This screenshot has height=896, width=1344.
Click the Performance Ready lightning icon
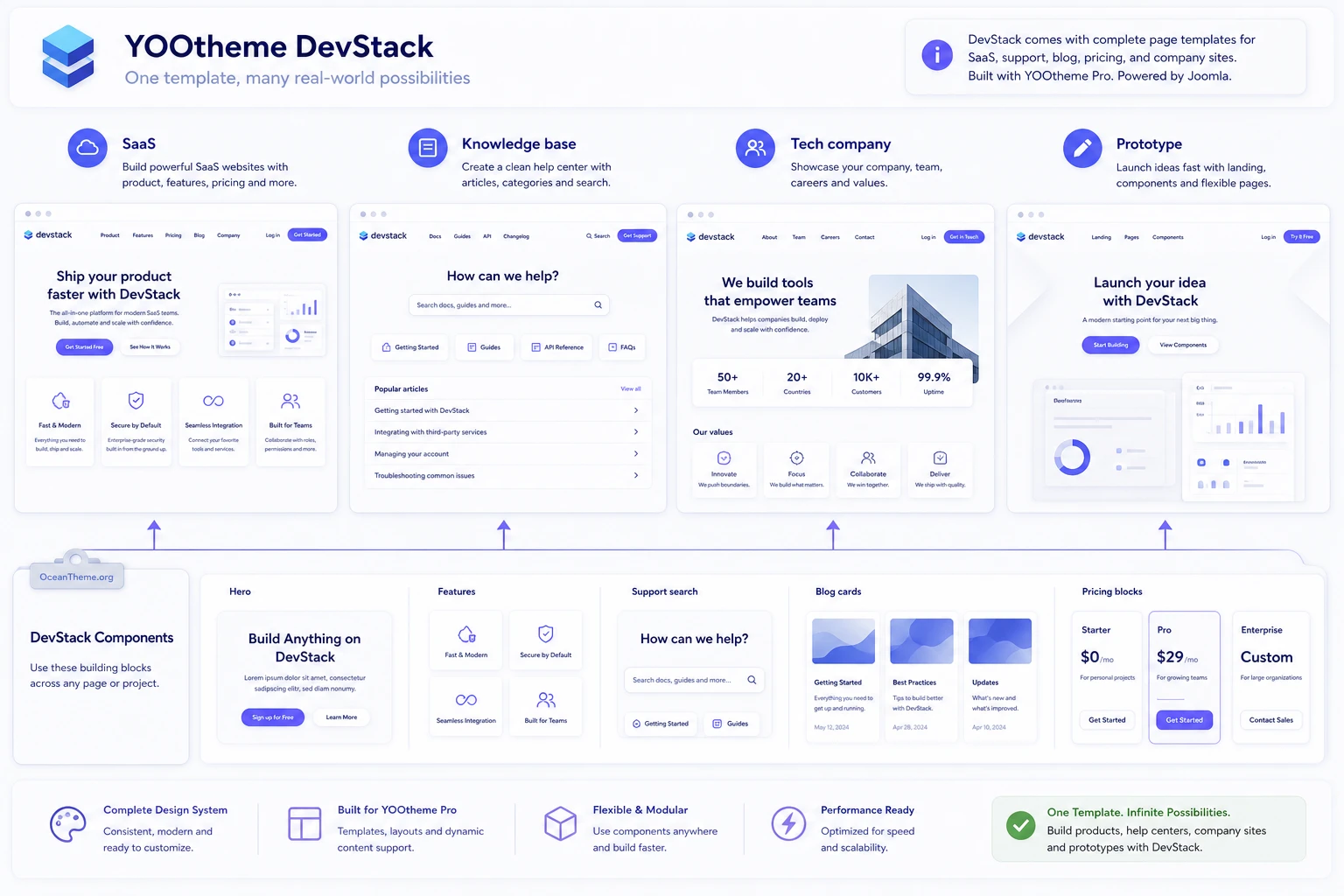click(788, 824)
